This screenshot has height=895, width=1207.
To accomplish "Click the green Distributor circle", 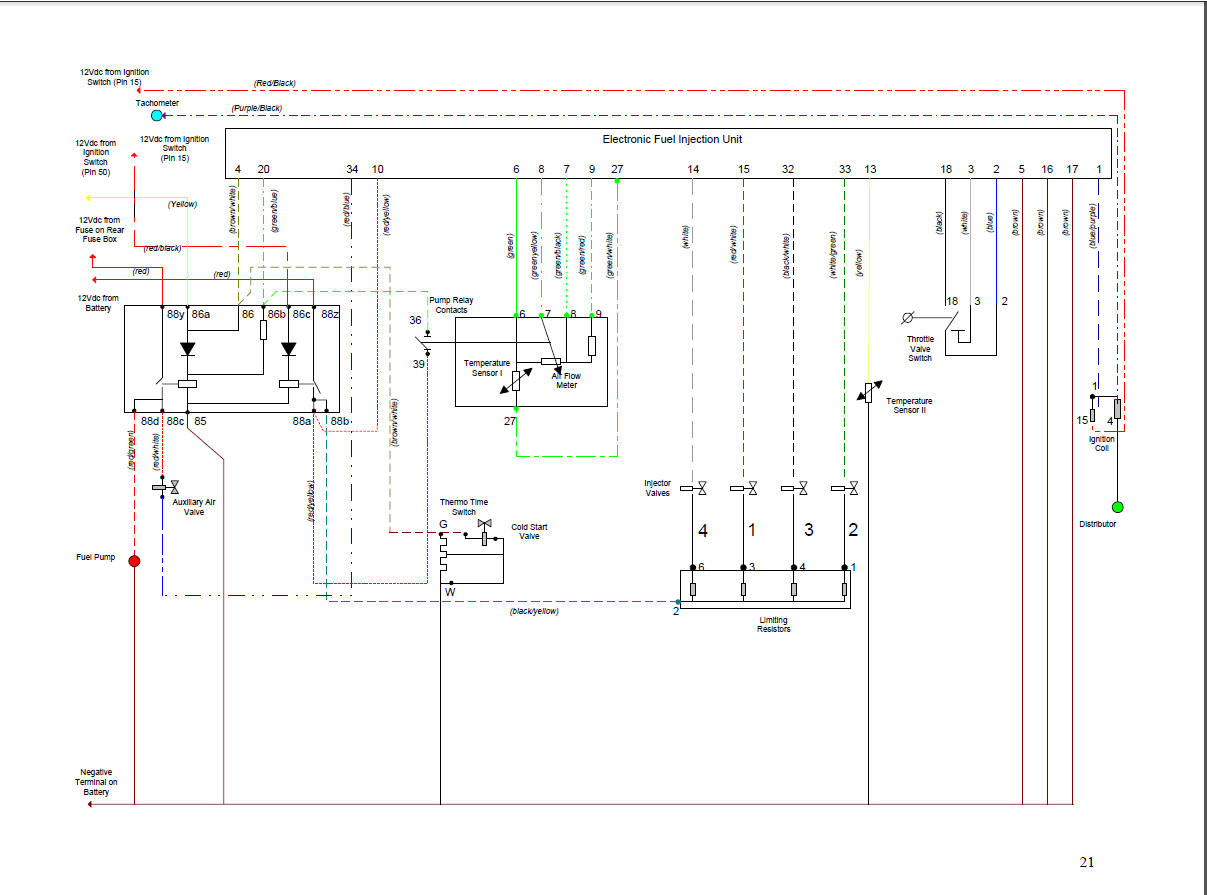I will (x=1118, y=507).
